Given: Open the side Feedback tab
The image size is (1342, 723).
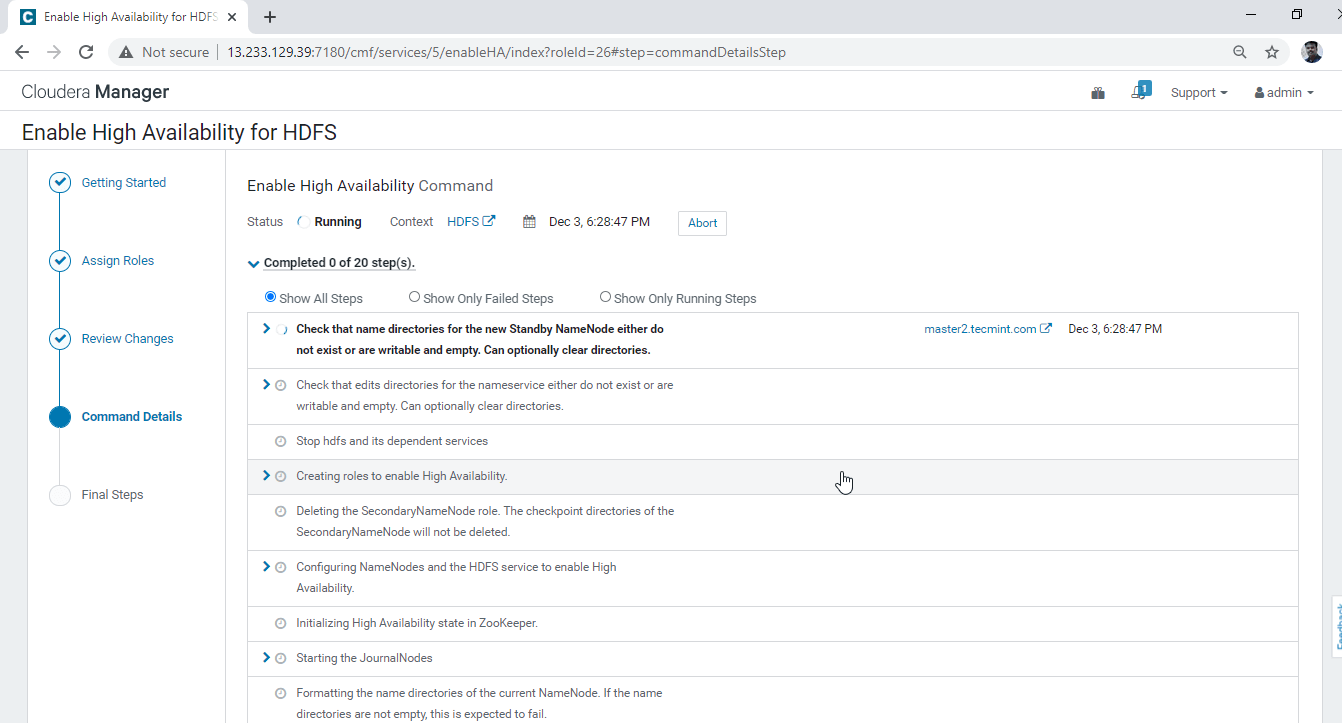Looking at the screenshot, I should pos(1336,627).
